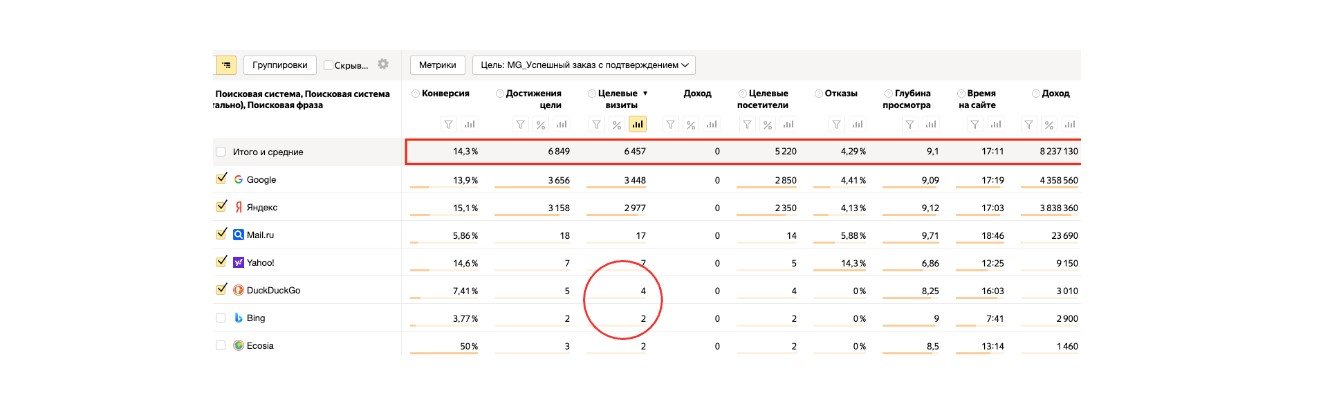
Task: Open table settings gear icon
Action: tap(383, 64)
